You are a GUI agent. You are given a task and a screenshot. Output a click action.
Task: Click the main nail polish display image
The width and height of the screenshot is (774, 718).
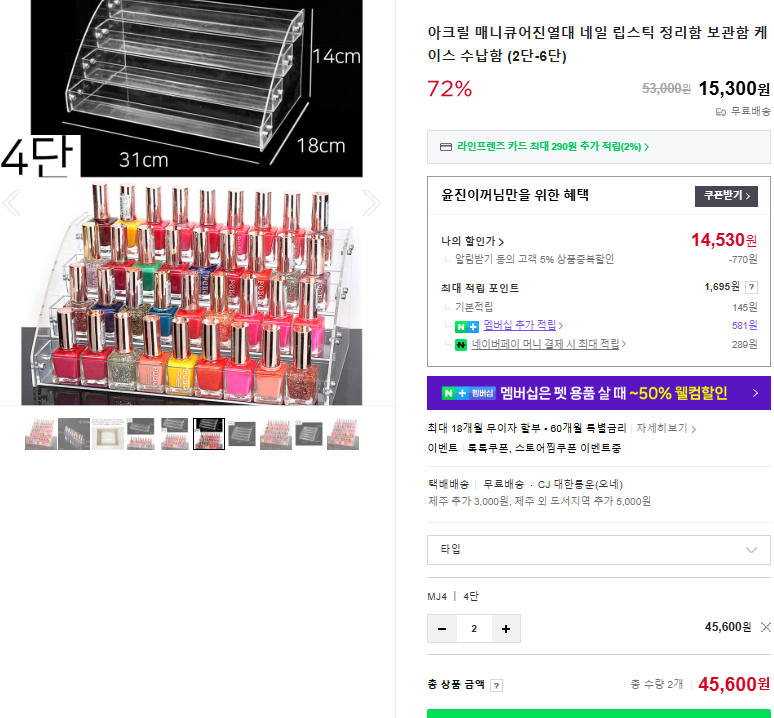pos(192,292)
